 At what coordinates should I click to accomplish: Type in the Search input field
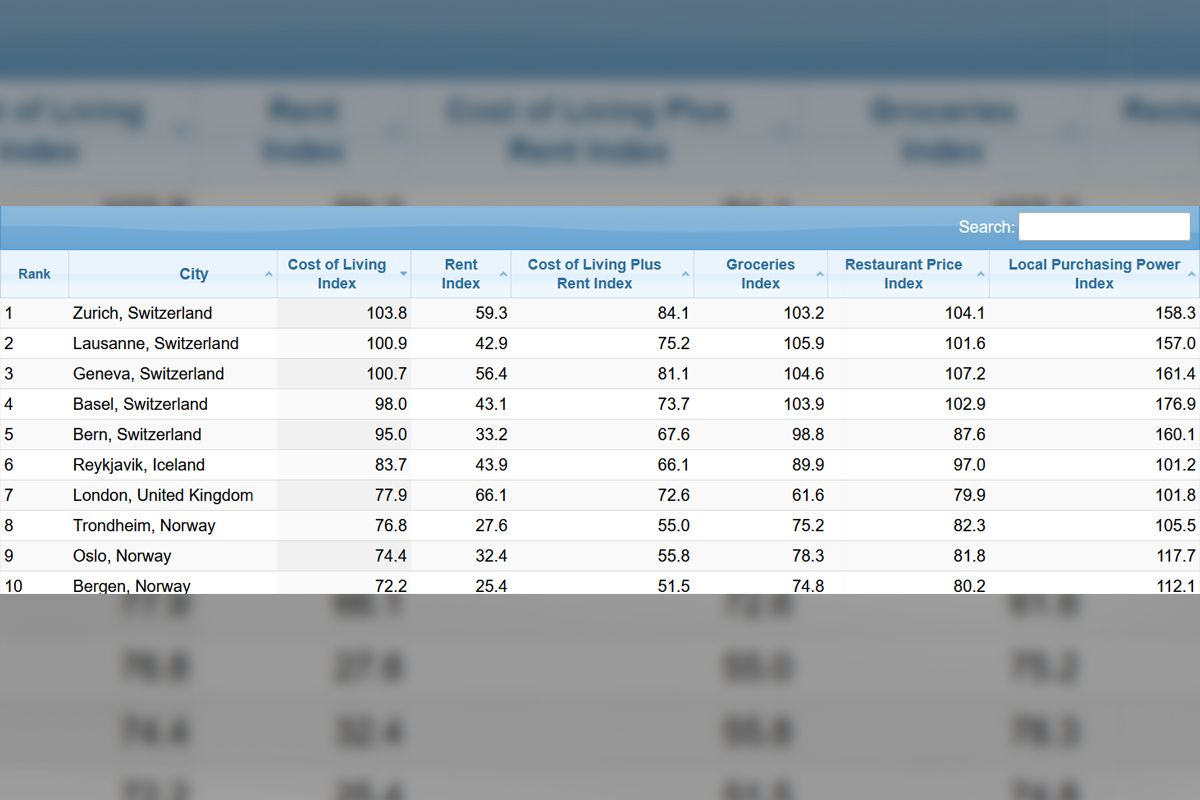tap(1104, 227)
